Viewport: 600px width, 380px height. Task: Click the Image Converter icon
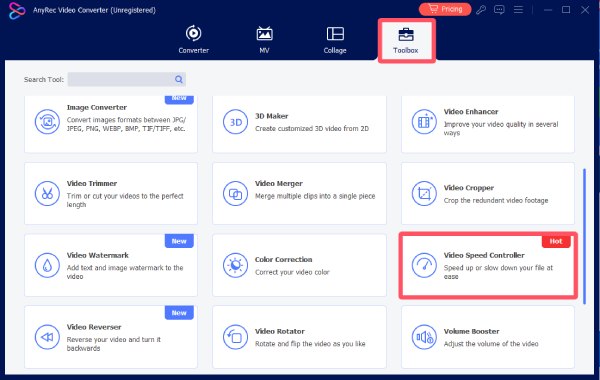click(47, 122)
